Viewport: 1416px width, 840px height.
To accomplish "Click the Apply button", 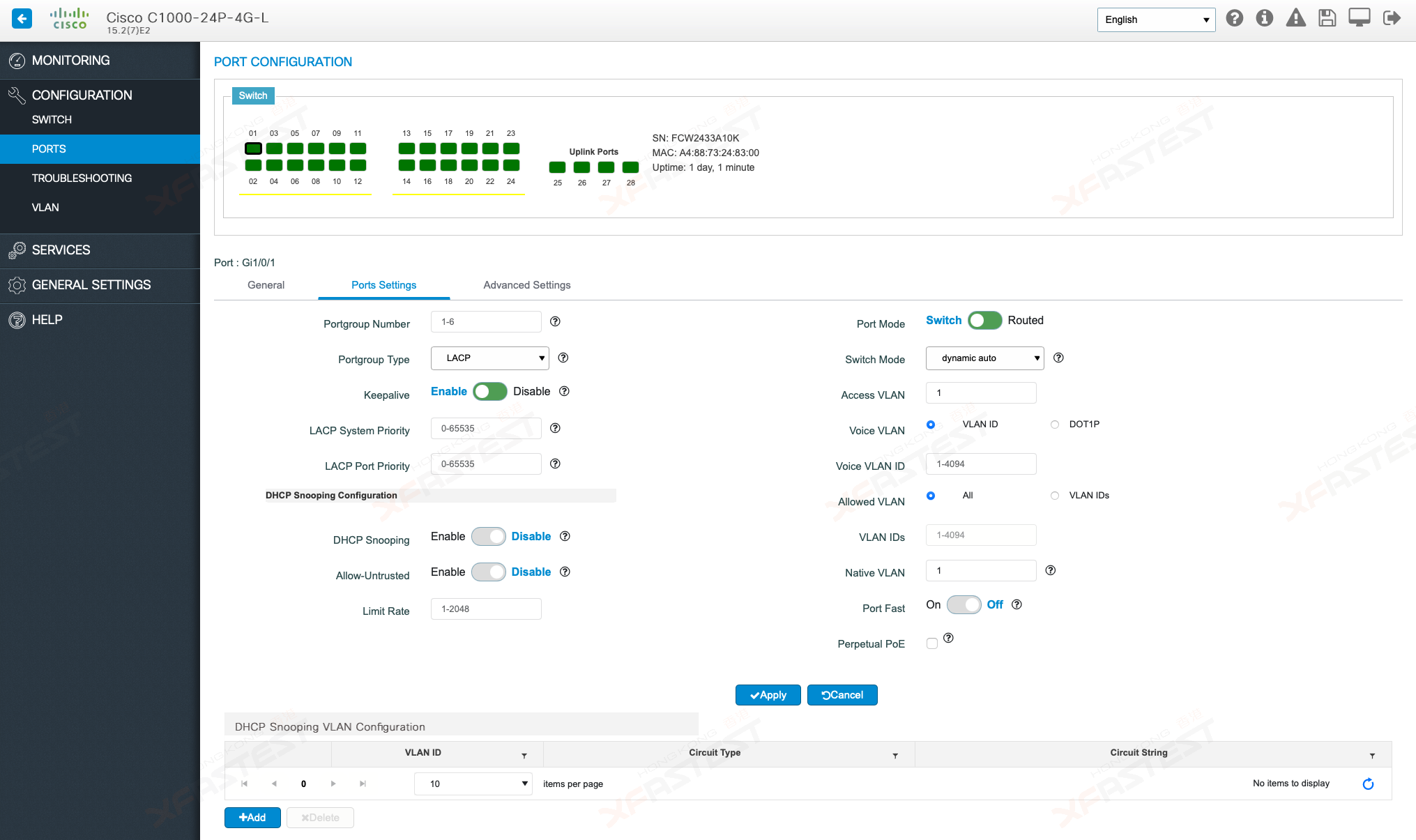I will (x=768, y=695).
